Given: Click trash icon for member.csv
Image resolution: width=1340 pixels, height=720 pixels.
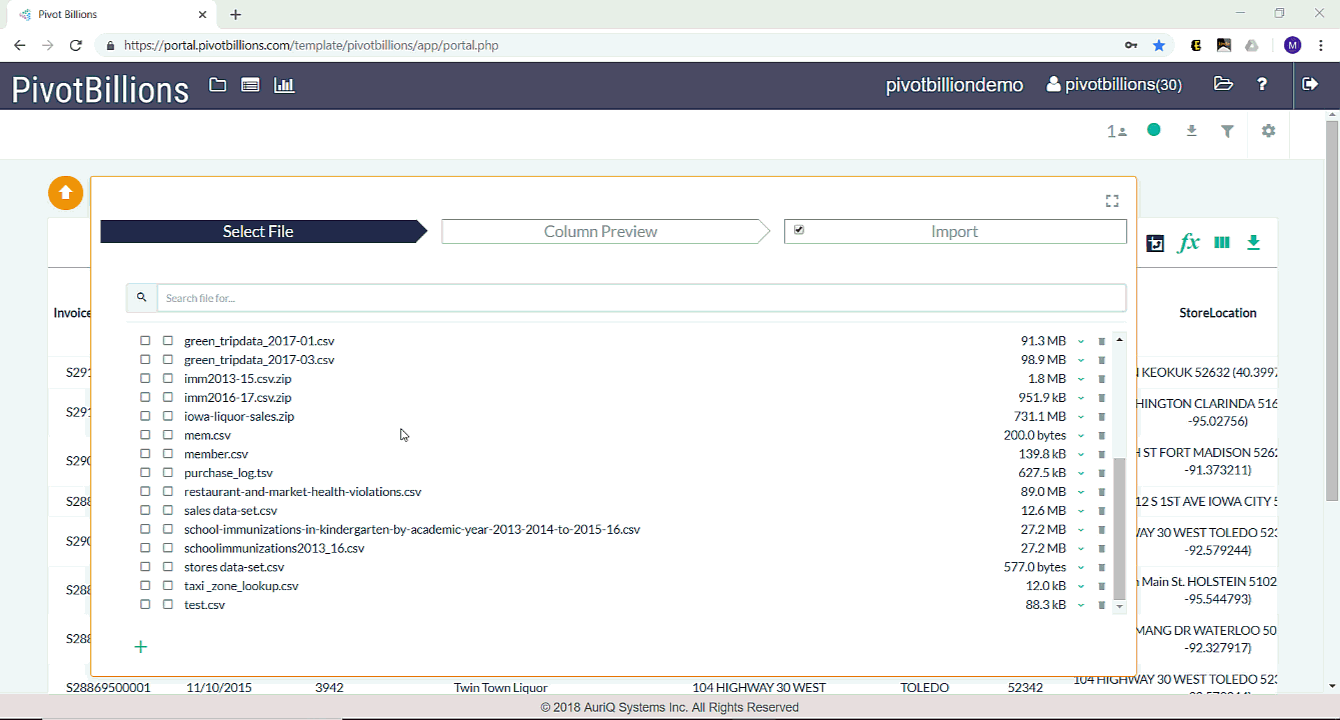Looking at the screenshot, I should [1101, 455].
